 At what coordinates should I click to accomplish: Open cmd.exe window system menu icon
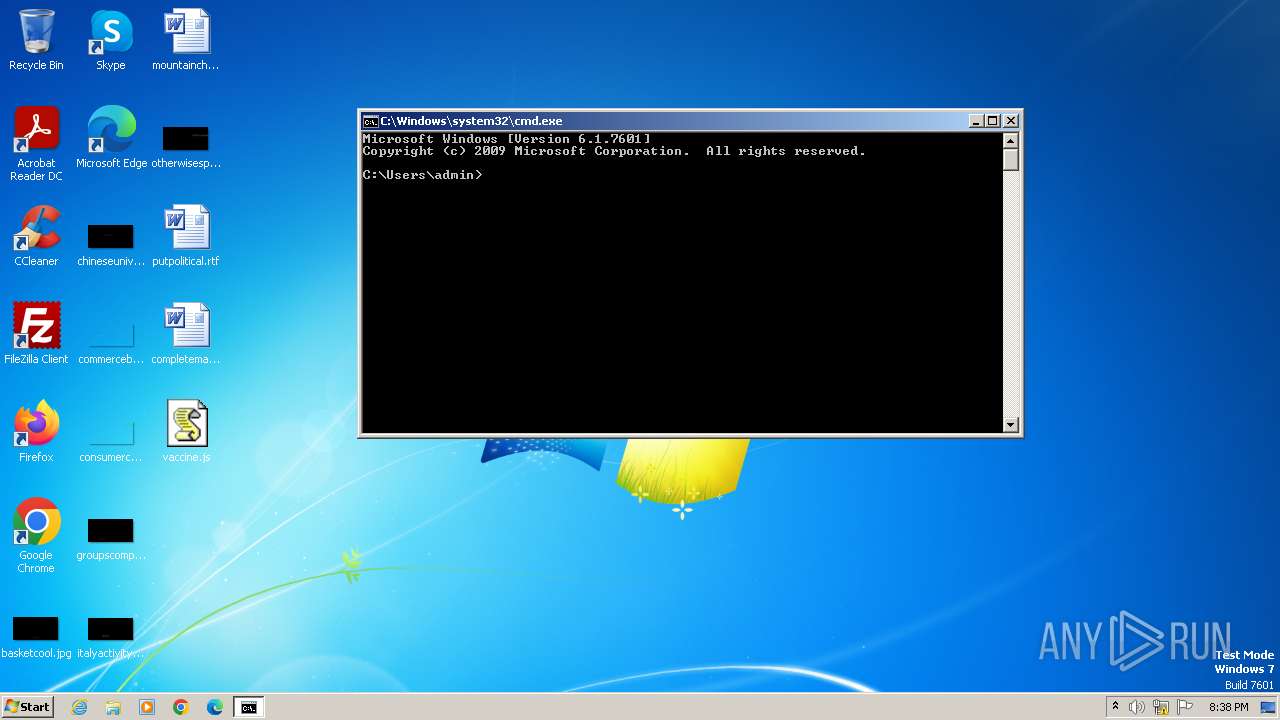370,121
